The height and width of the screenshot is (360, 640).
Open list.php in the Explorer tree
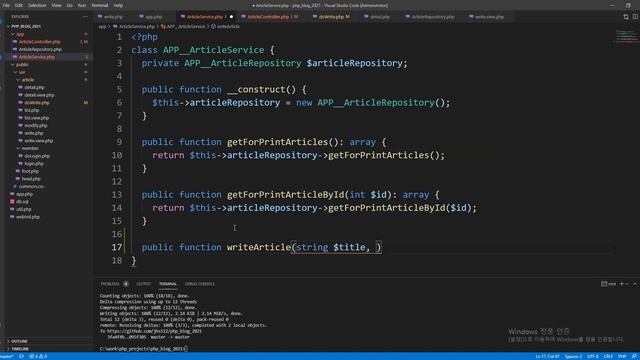(31, 110)
